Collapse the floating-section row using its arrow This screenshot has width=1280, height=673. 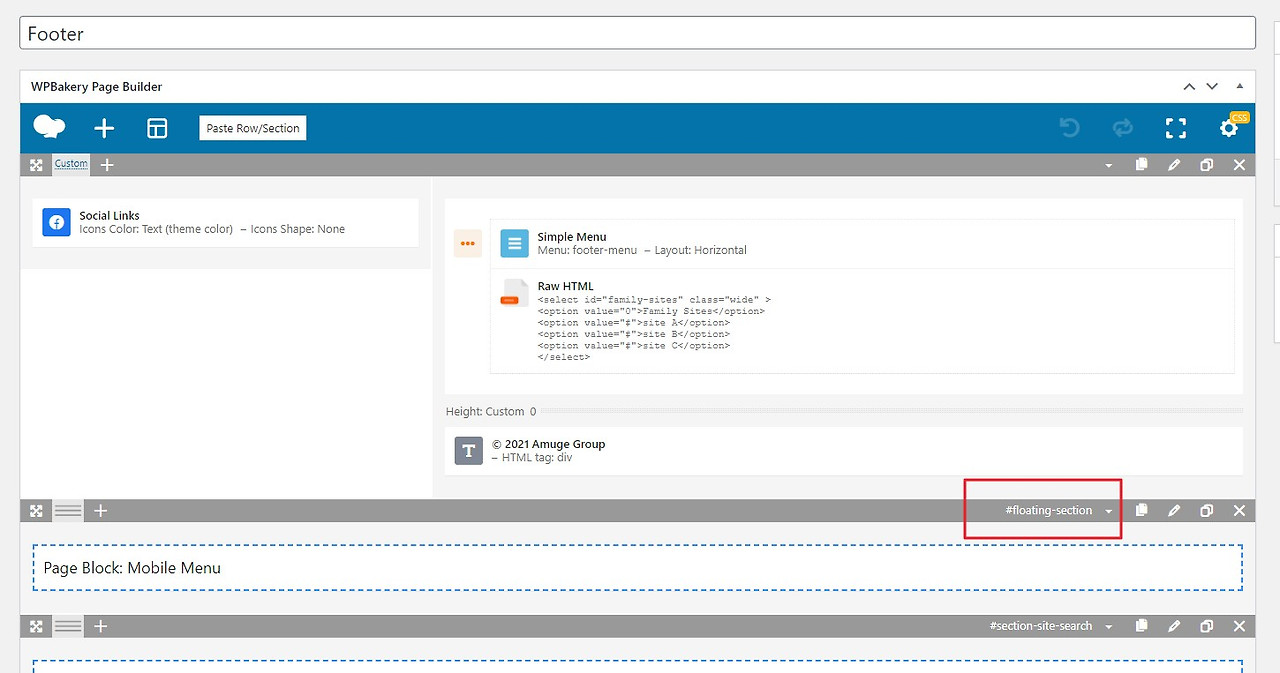(x=1108, y=512)
